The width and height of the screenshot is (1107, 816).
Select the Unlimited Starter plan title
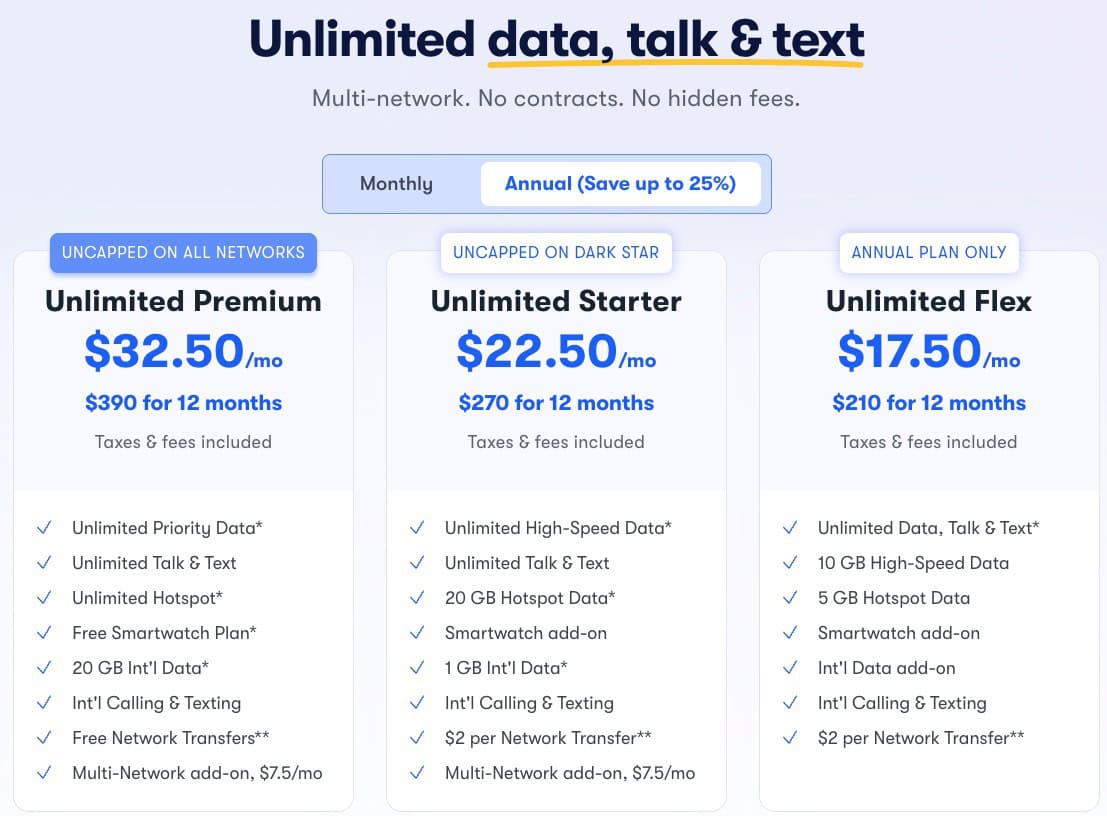(x=556, y=301)
